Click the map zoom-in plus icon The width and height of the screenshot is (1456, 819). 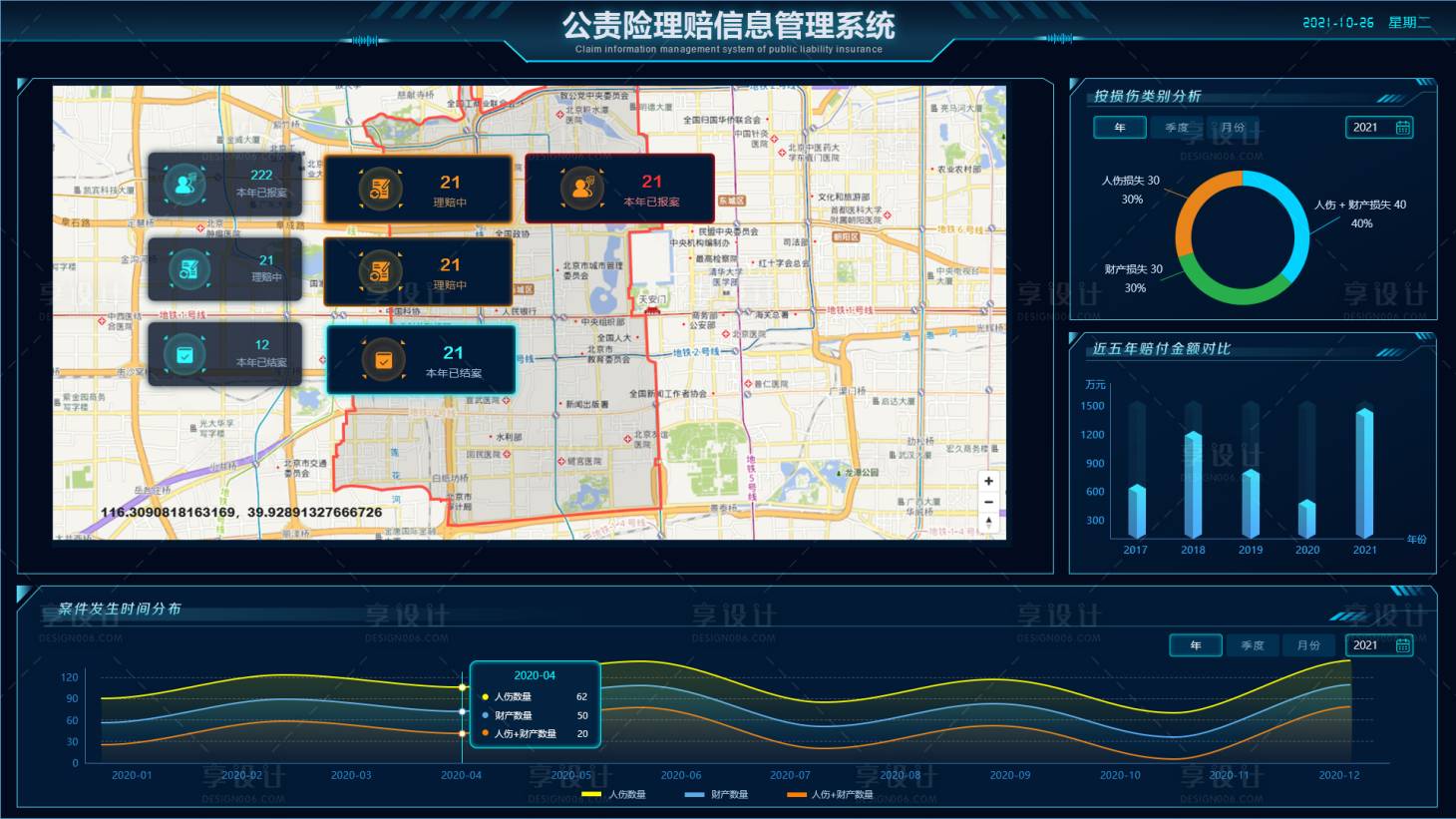[987, 481]
